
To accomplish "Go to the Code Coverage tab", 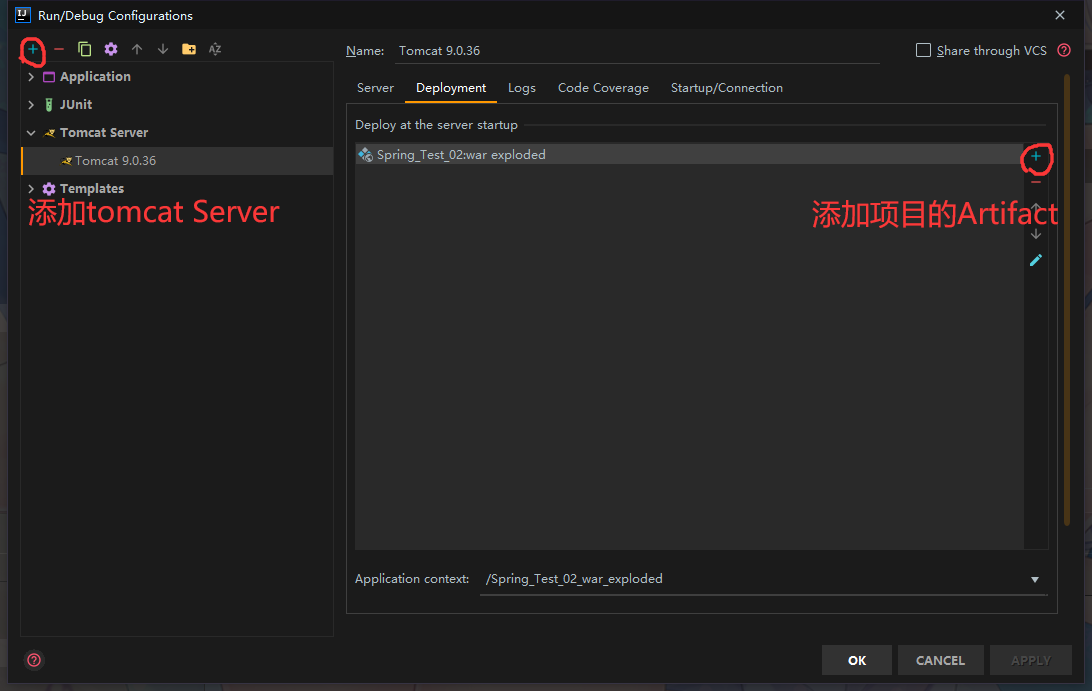I will pos(603,88).
